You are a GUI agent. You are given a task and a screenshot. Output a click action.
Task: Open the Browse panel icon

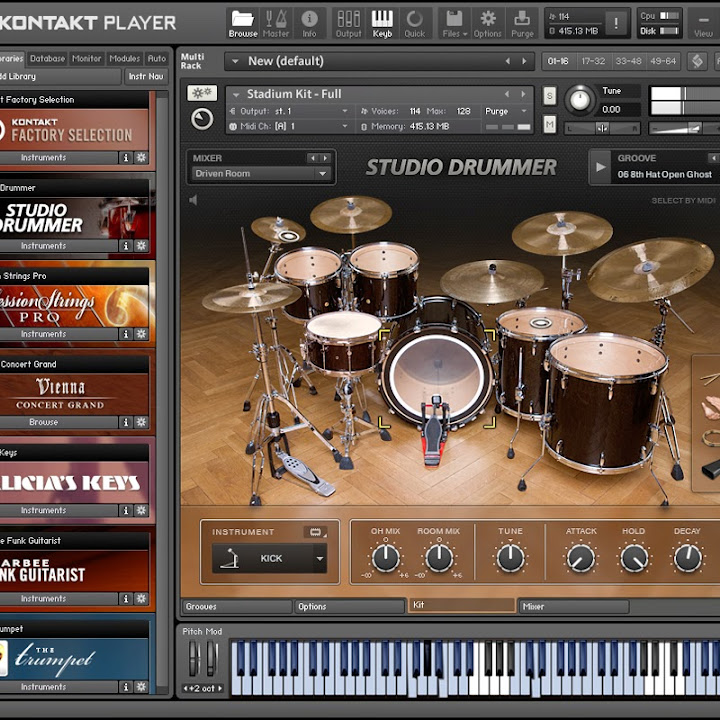tap(242, 23)
